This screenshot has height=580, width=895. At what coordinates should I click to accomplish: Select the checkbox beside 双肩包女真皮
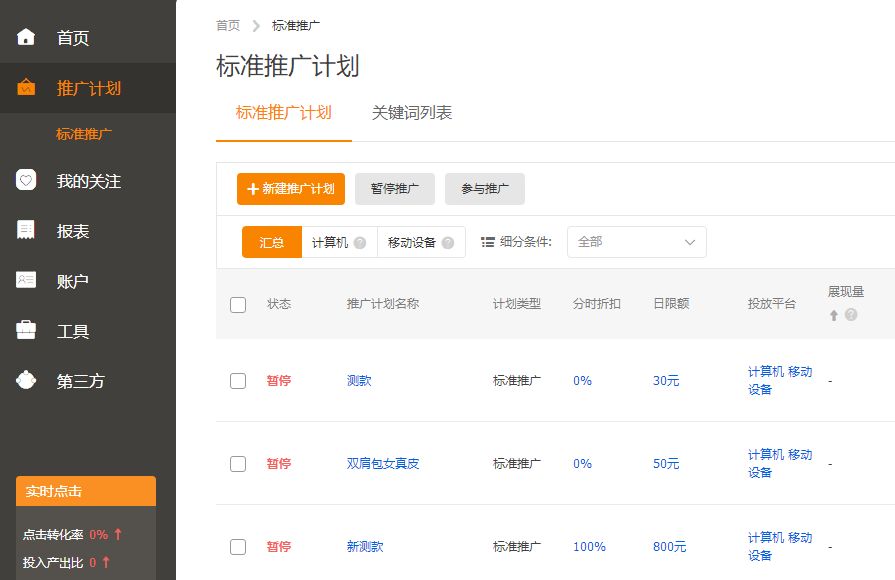click(238, 464)
